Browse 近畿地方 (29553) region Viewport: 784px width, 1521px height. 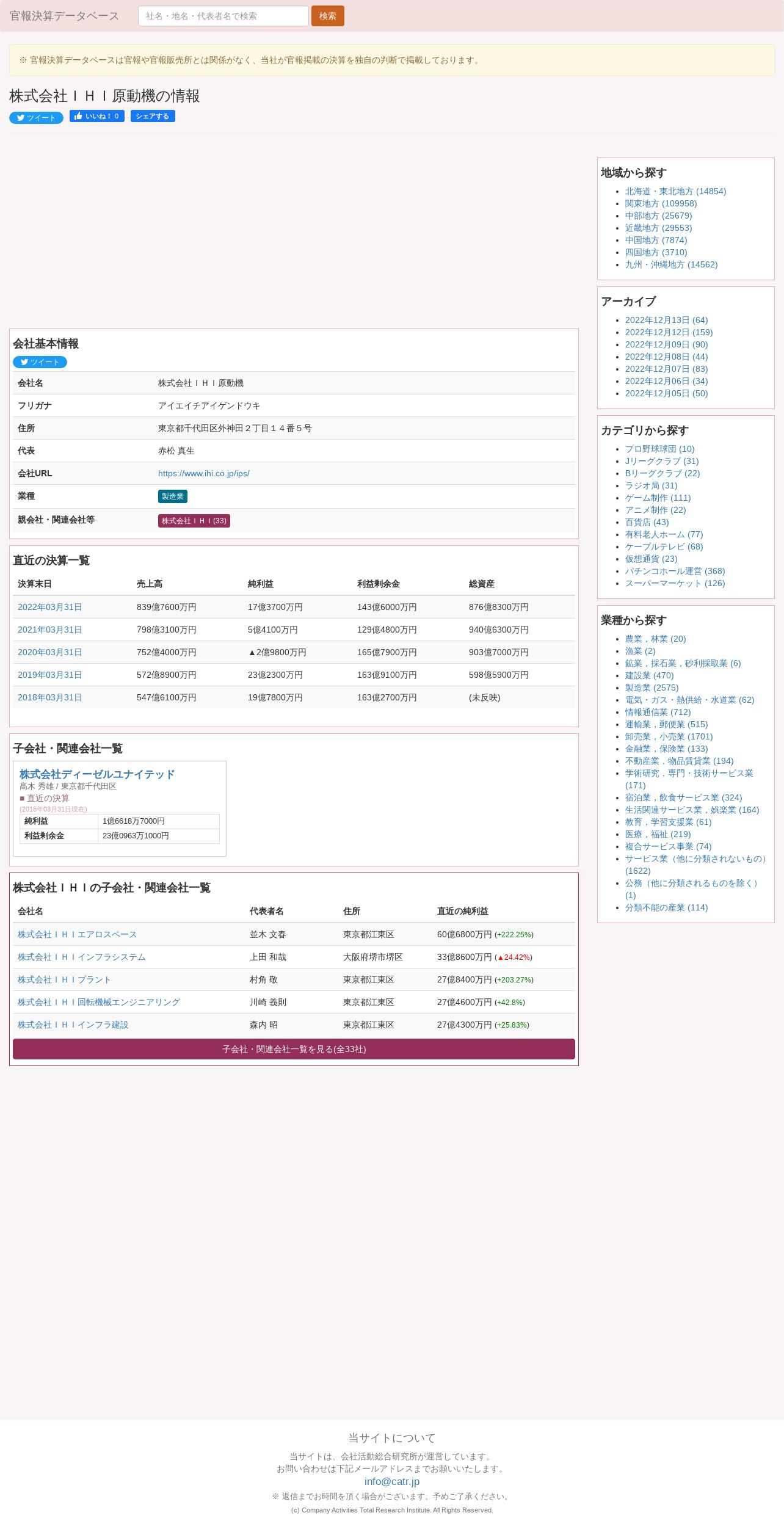pyautogui.click(x=658, y=228)
